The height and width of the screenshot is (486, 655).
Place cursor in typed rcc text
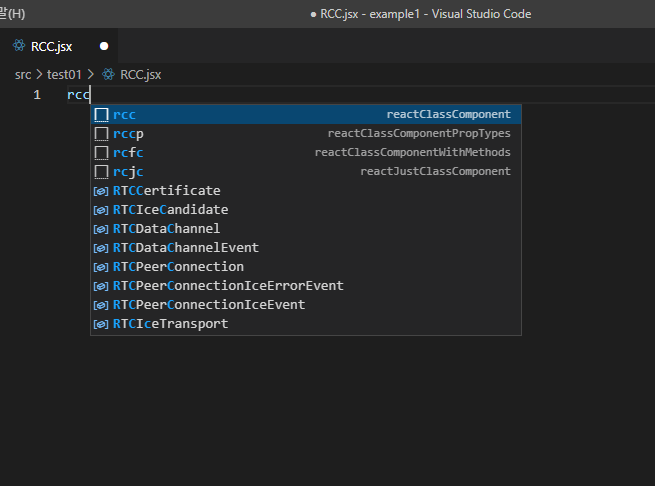pyautogui.click(x=79, y=95)
